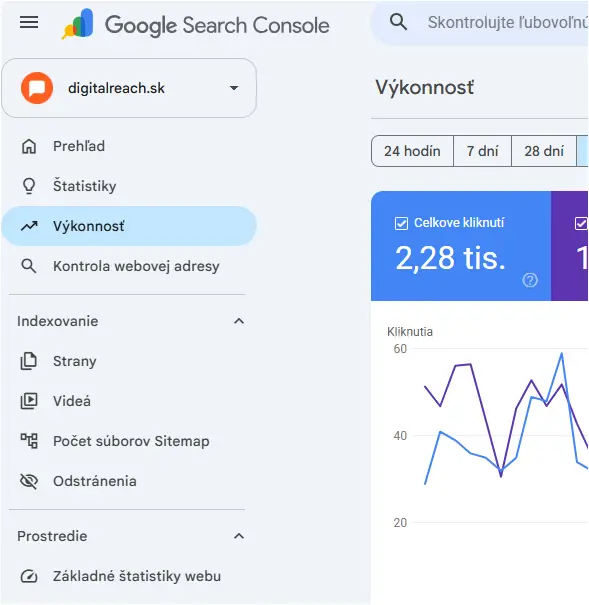The image size is (589, 605).
Task: Collapse the Prostredie section
Action: coord(239,536)
